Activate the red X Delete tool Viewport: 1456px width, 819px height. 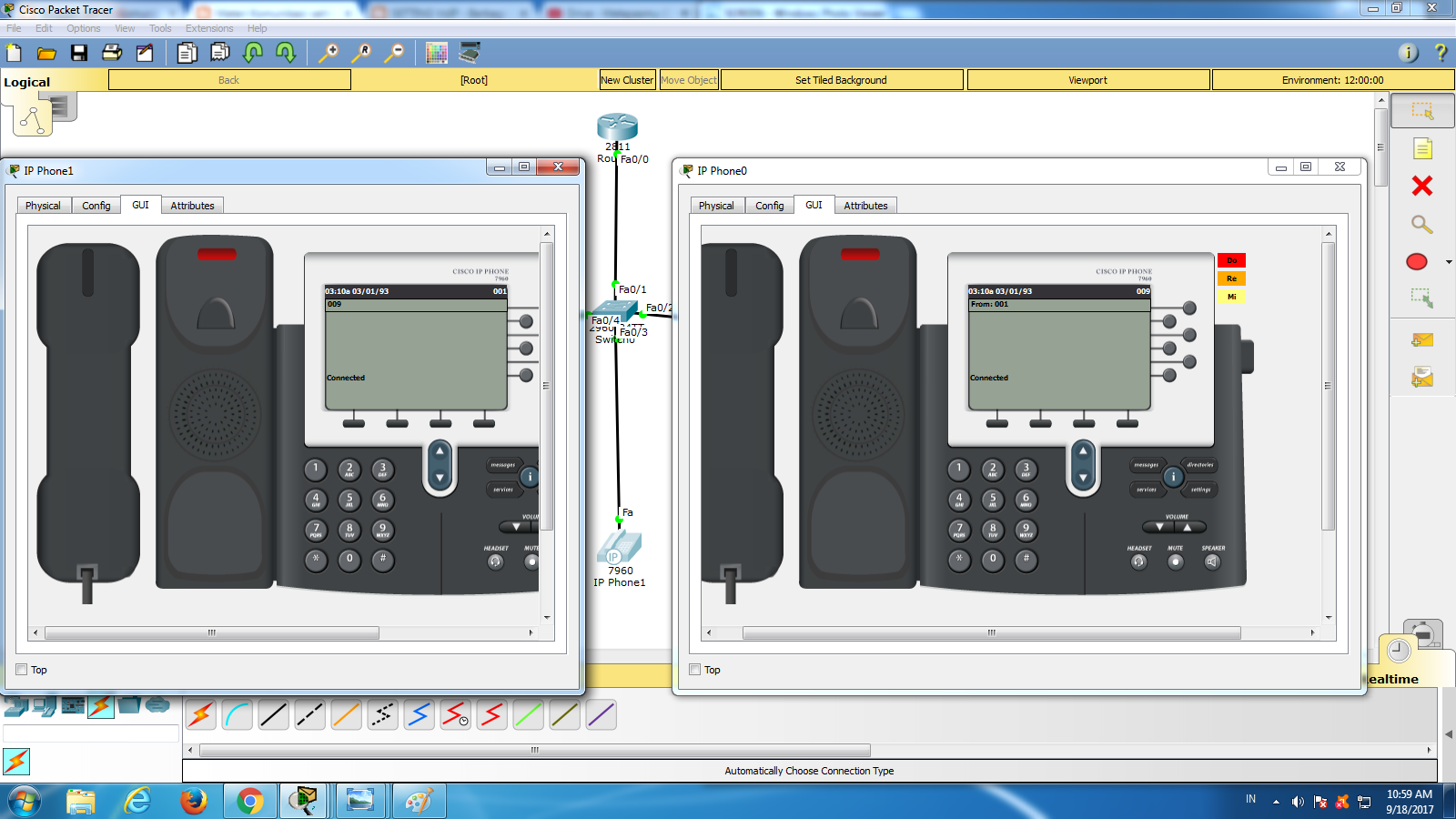point(1422,186)
